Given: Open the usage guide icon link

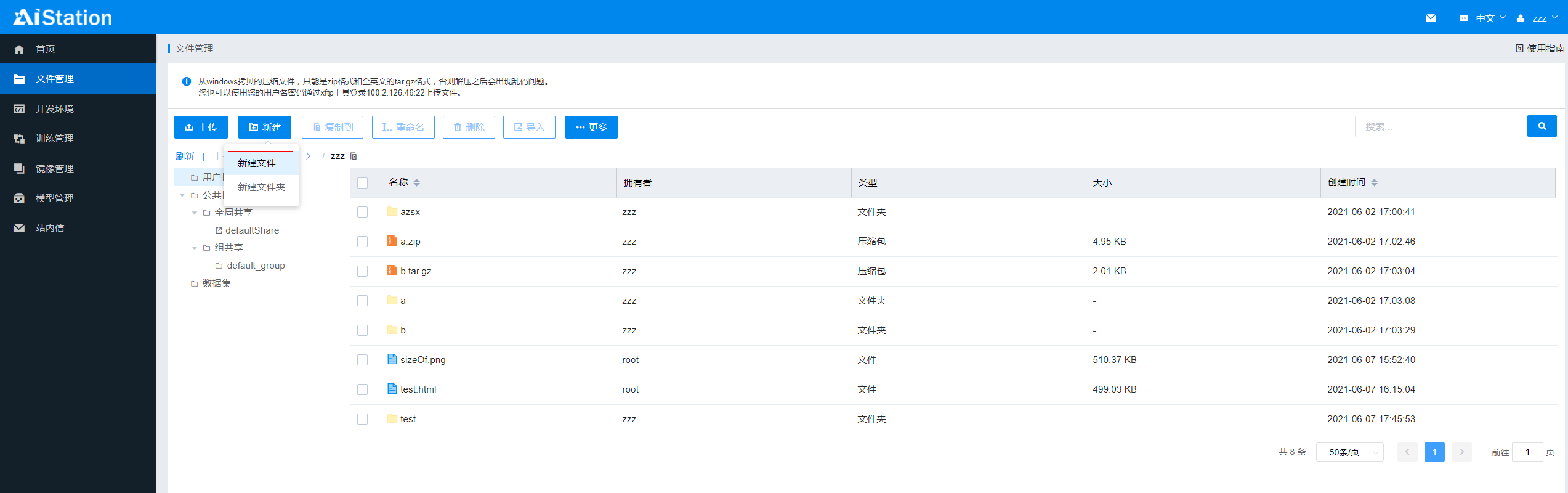Looking at the screenshot, I should (1519, 49).
